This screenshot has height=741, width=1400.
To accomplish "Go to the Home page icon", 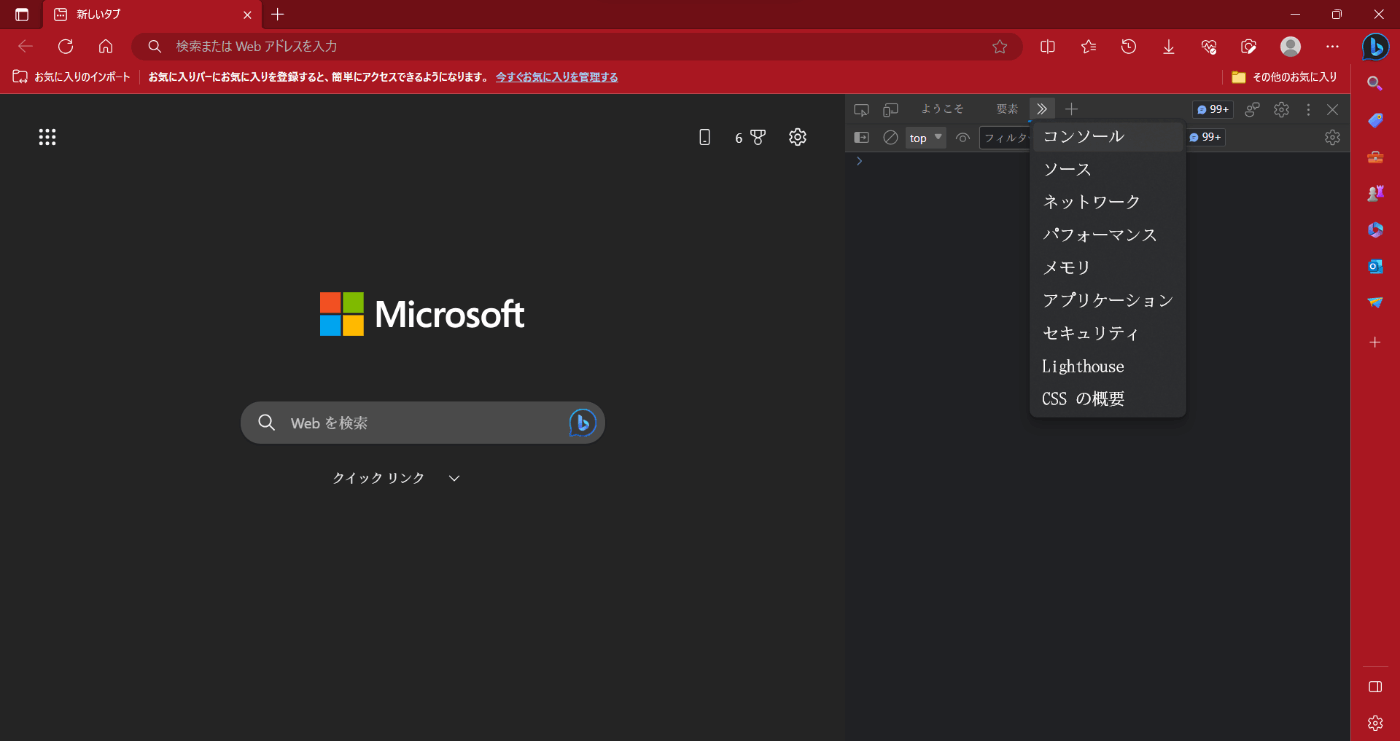I will [x=106, y=46].
